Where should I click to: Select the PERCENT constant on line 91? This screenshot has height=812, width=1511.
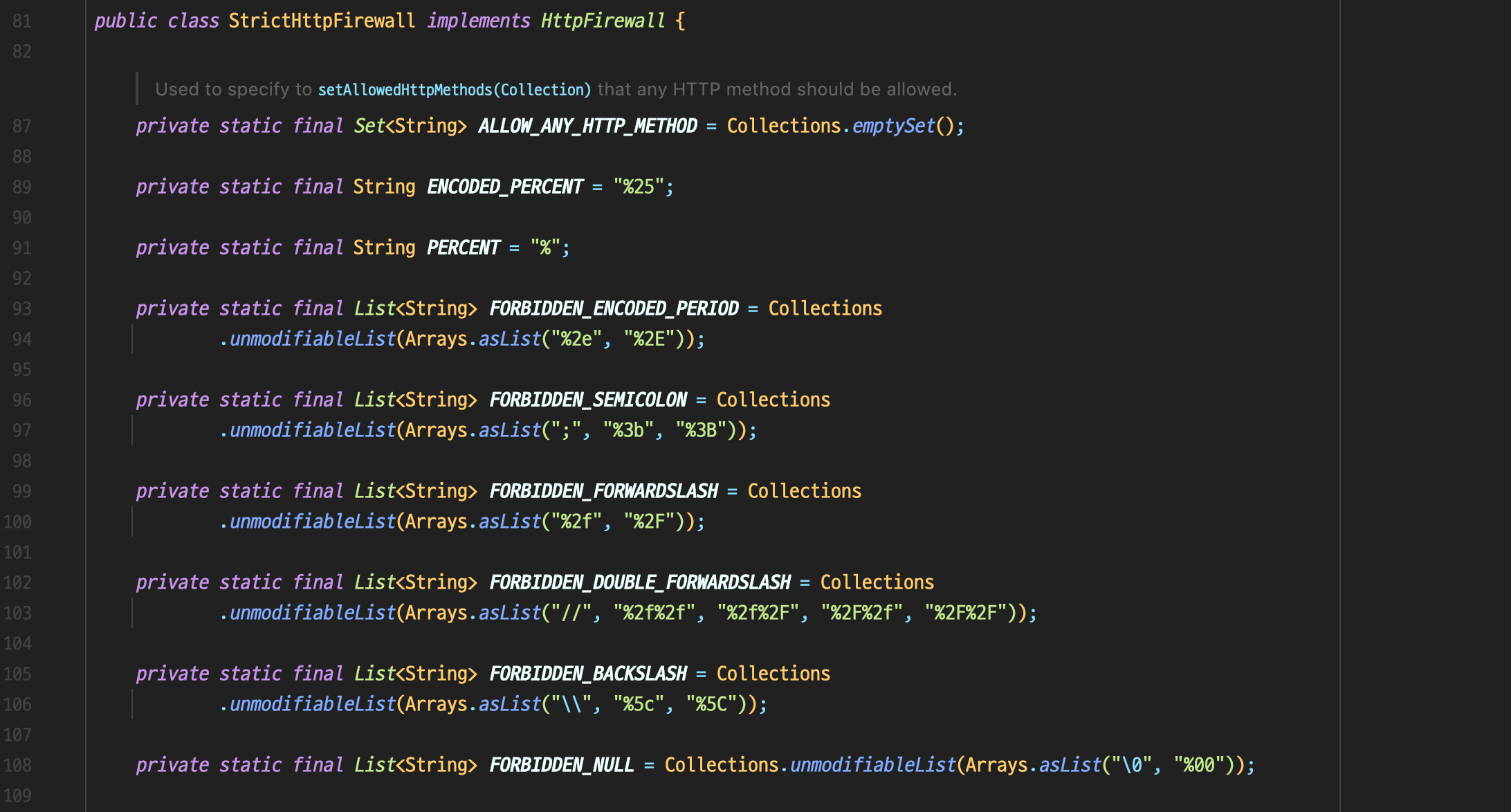click(x=463, y=248)
